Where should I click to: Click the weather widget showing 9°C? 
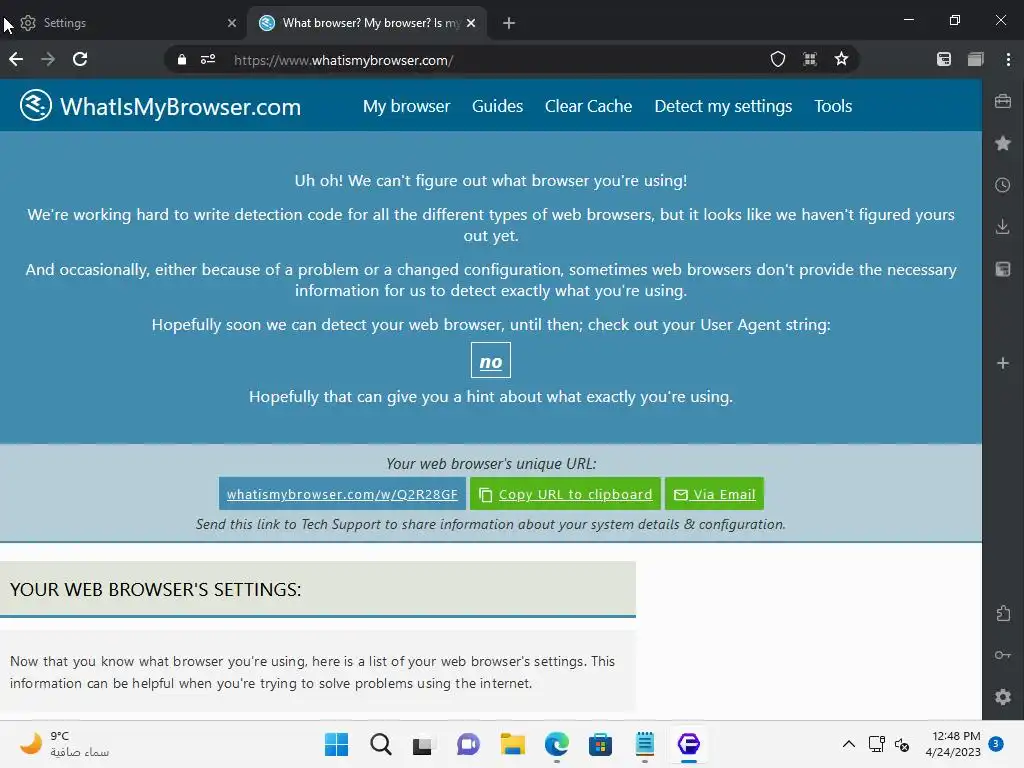click(x=64, y=744)
